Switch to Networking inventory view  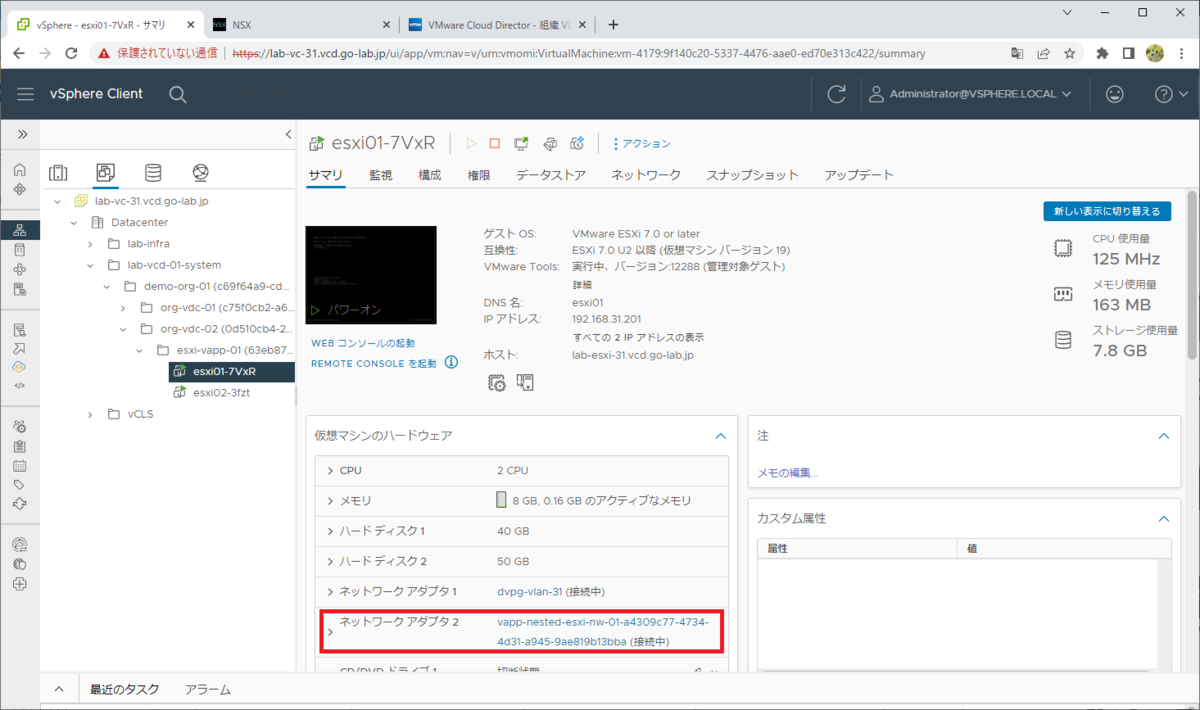(200, 173)
